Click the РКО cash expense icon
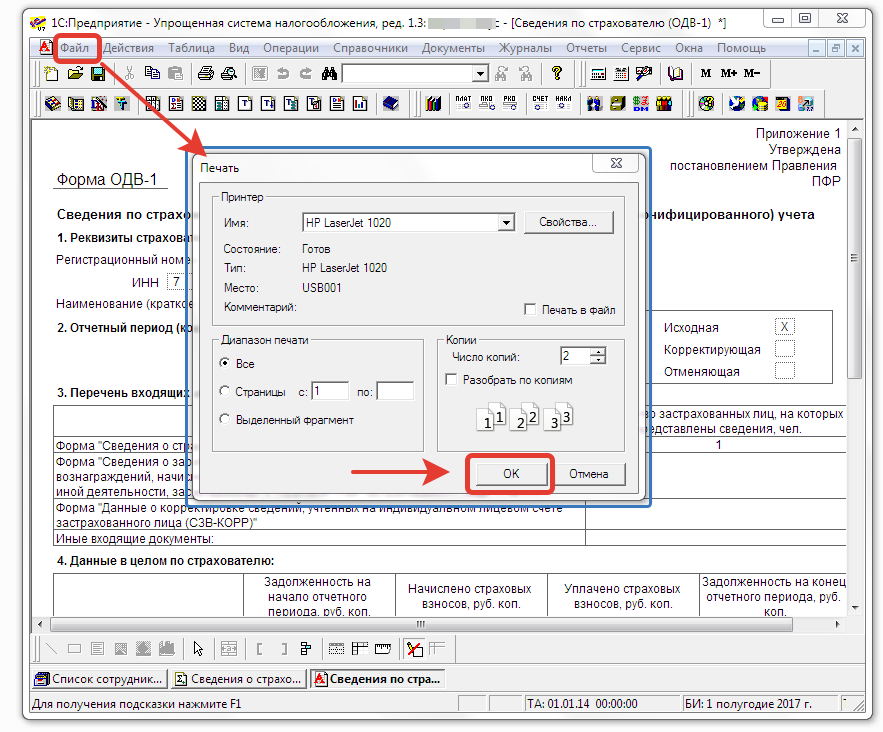The height and width of the screenshot is (732, 883). click(510, 103)
